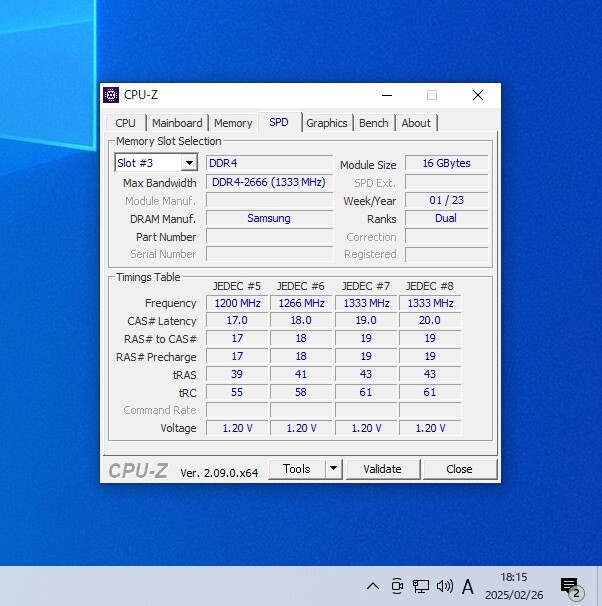Minimize the CPU-Z window
Image resolution: width=602 pixels, height=606 pixels.
(x=387, y=95)
